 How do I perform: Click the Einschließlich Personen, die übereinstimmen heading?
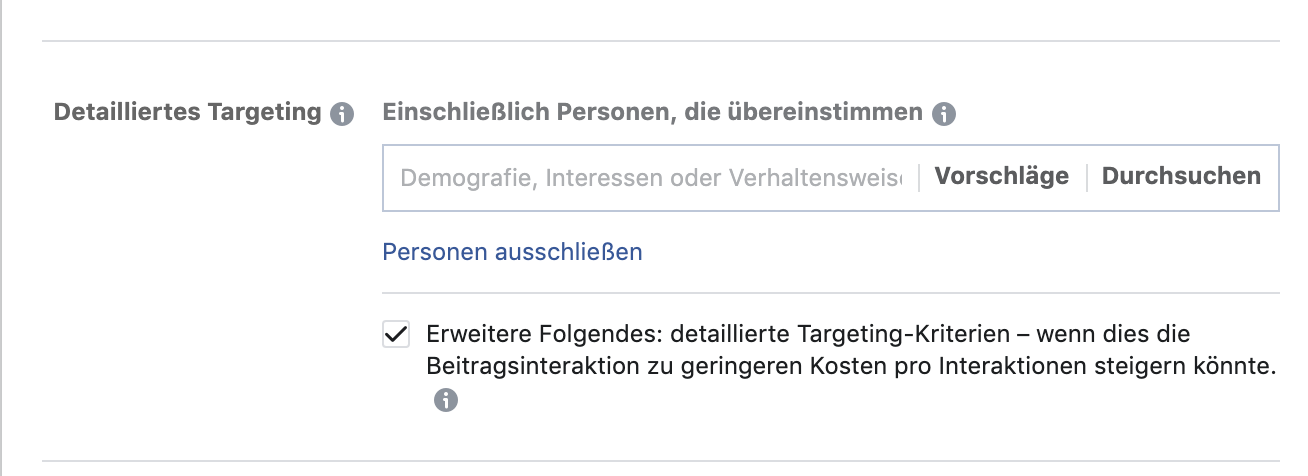click(652, 112)
